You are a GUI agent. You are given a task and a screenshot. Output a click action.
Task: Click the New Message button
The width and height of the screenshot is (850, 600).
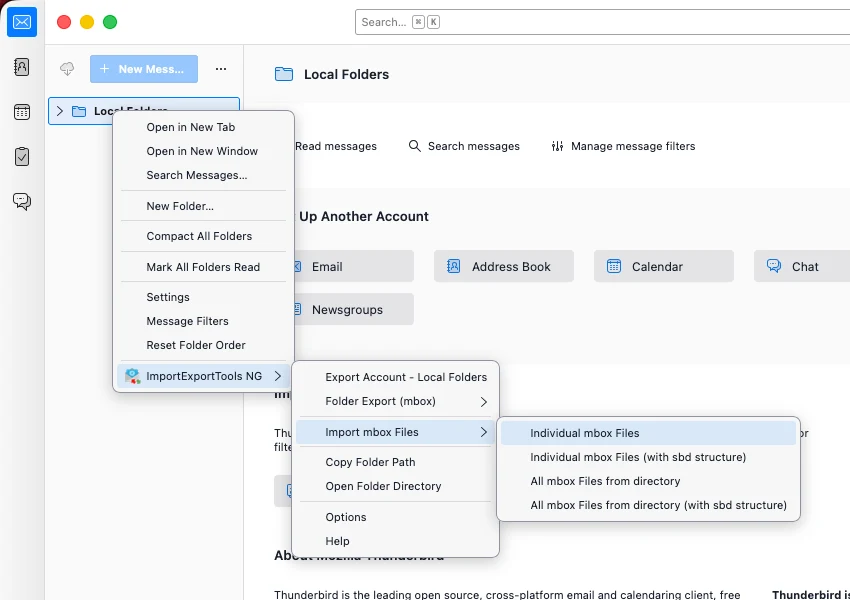click(144, 69)
